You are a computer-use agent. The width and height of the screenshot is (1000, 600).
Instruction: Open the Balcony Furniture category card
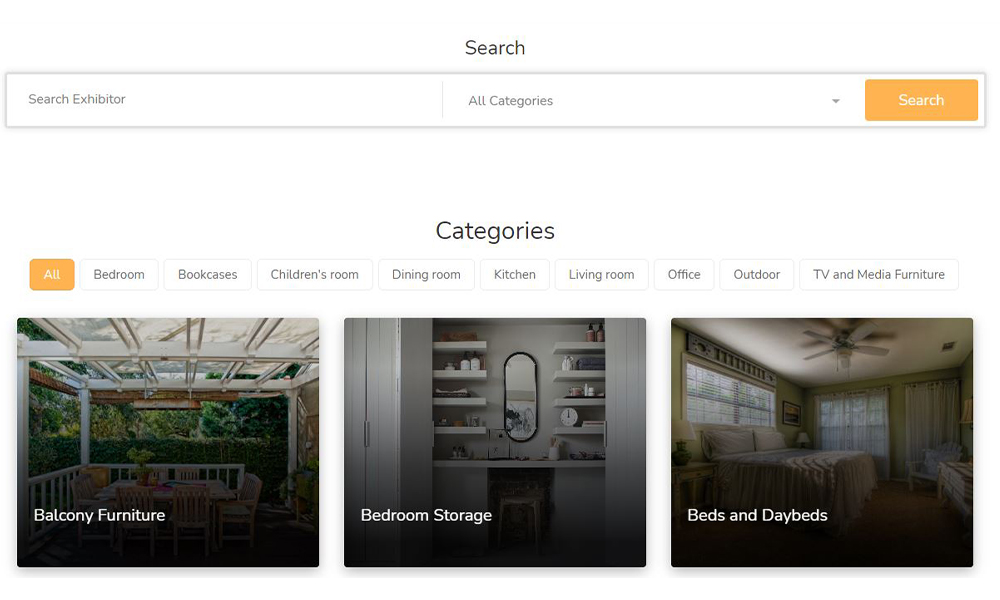[x=168, y=420]
